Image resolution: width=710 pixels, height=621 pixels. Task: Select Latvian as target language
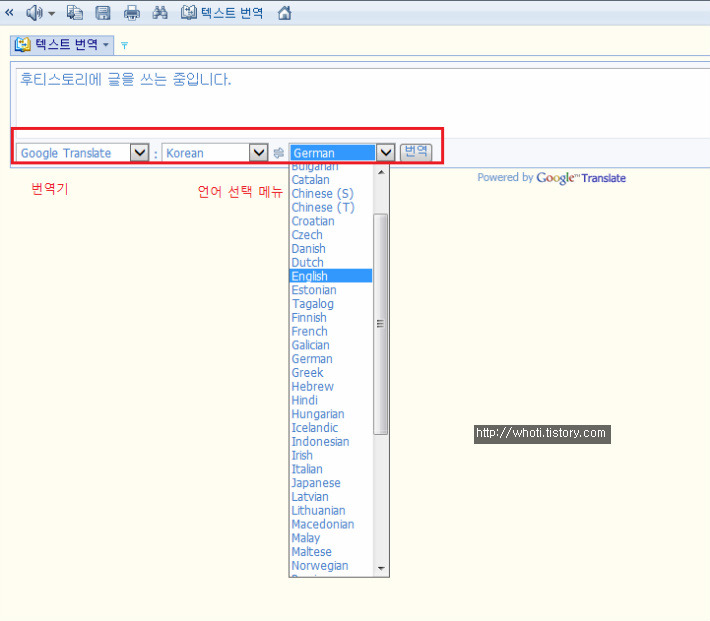331,497
